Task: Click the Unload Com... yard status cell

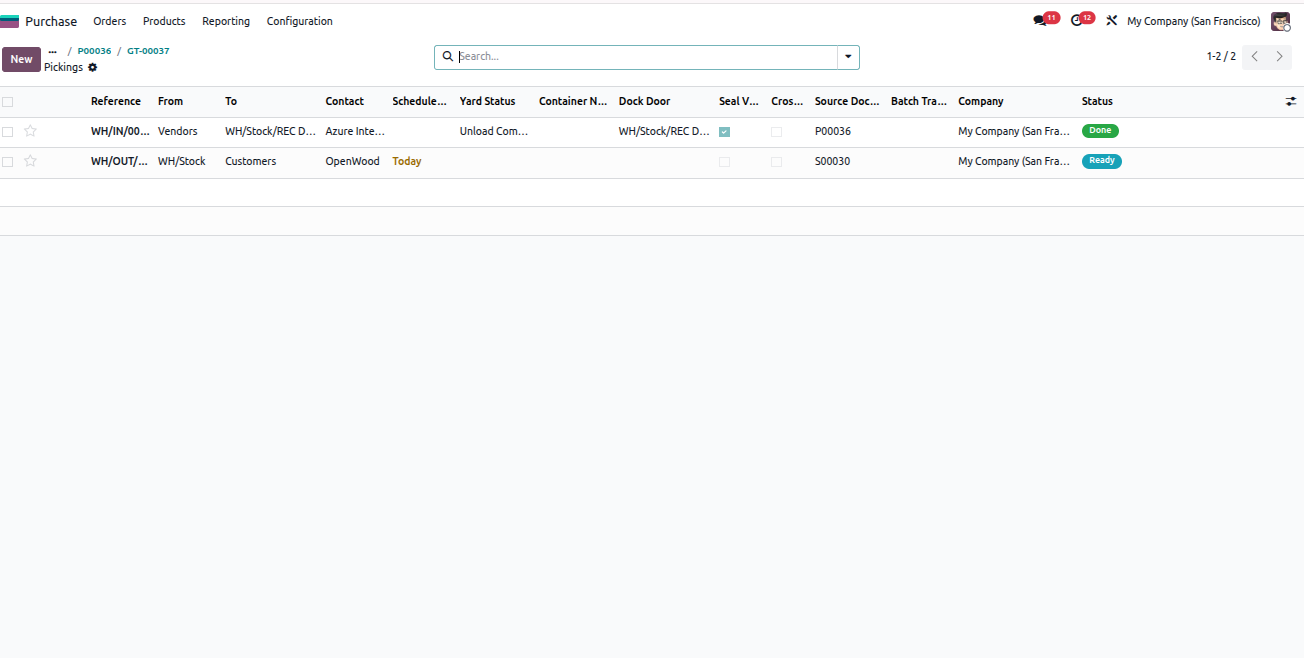Action: (x=494, y=131)
